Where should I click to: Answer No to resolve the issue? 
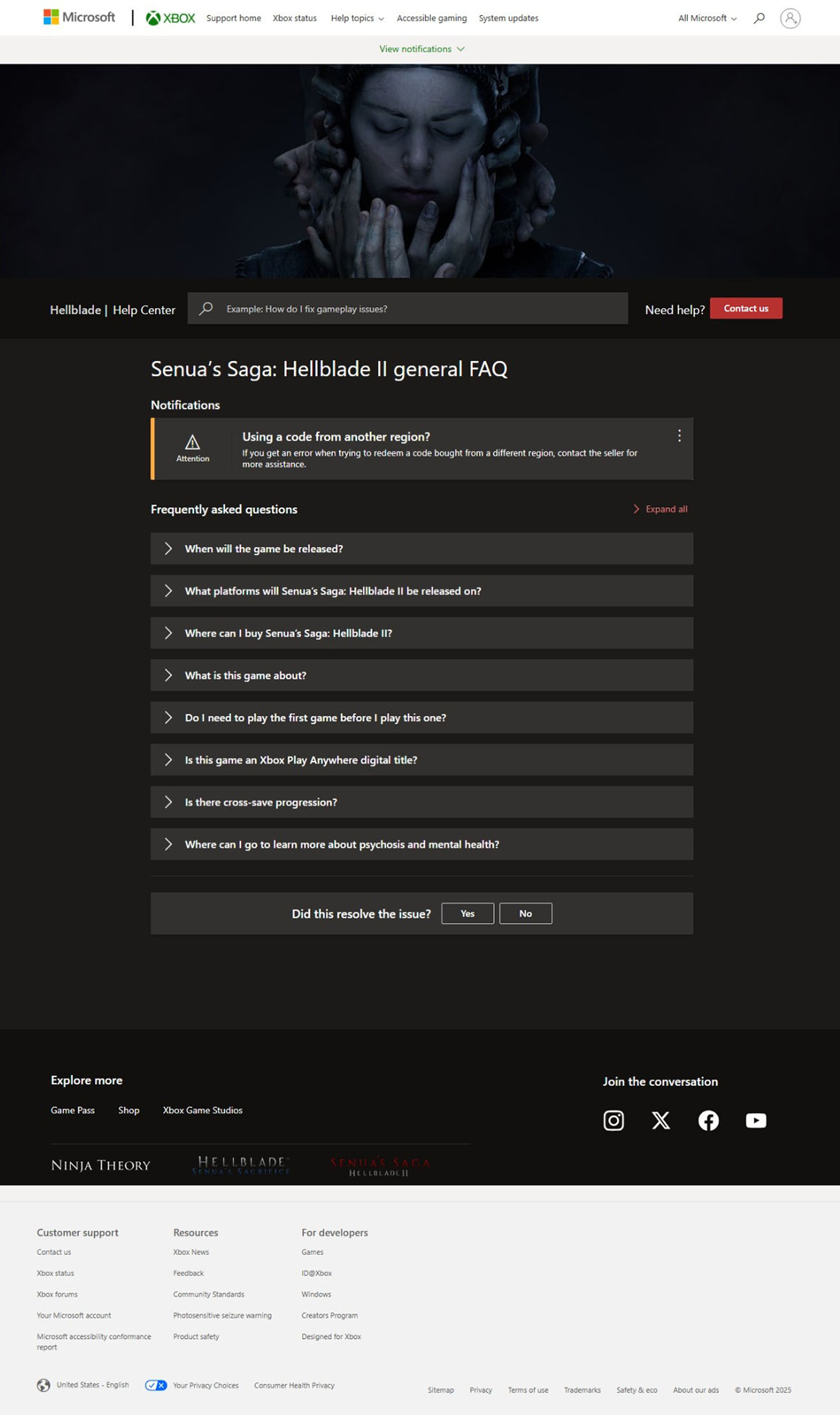(x=525, y=914)
